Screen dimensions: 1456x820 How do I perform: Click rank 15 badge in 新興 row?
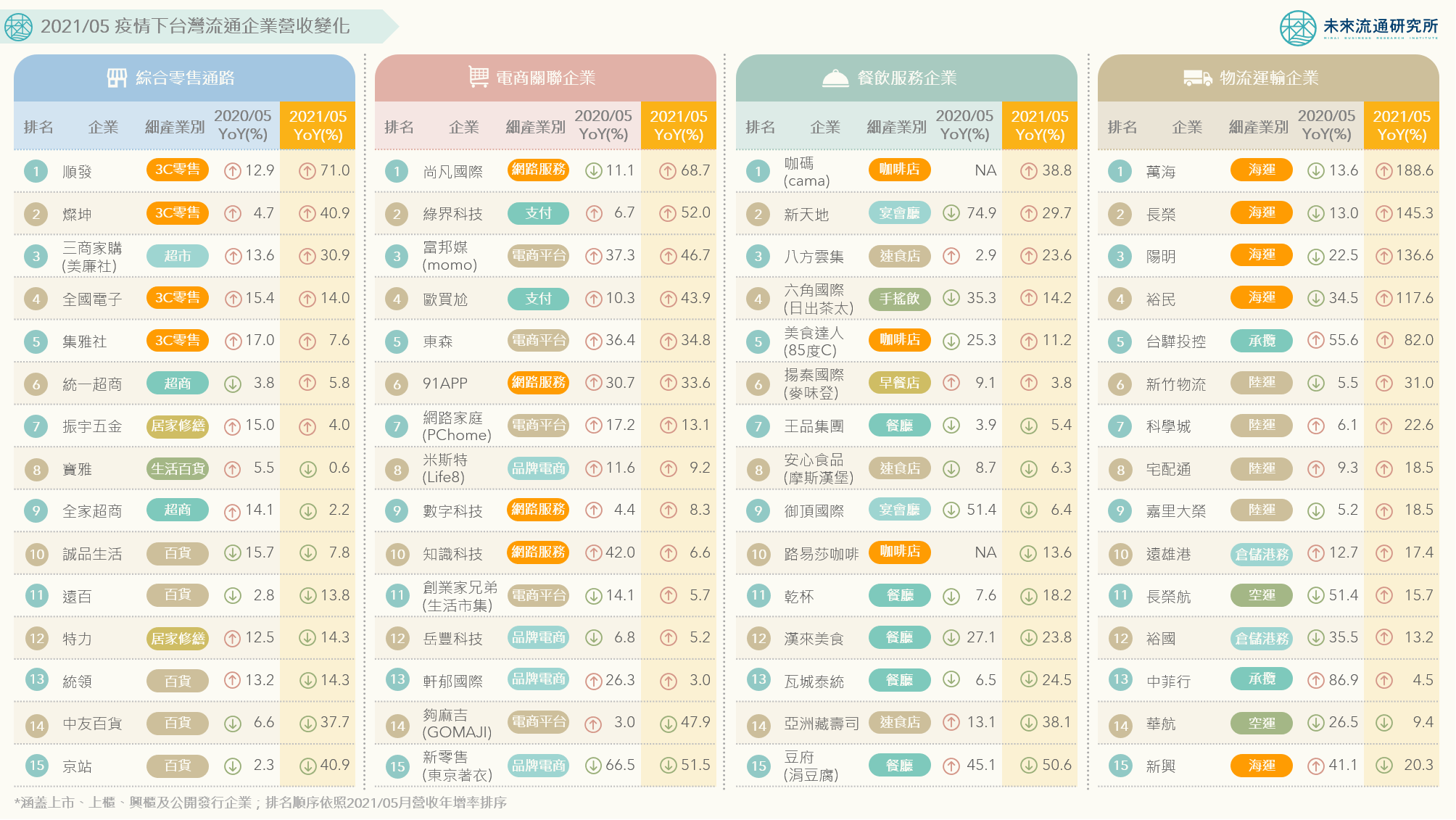1120,766
